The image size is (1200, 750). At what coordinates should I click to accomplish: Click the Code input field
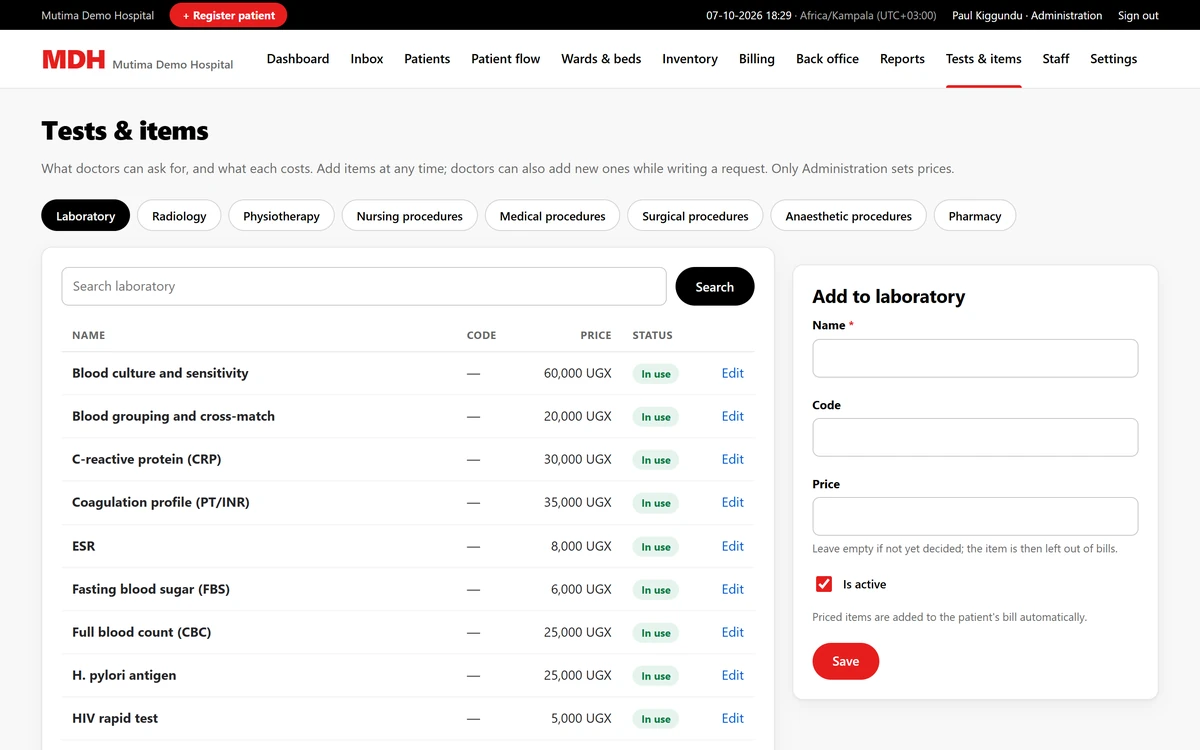pos(975,437)
